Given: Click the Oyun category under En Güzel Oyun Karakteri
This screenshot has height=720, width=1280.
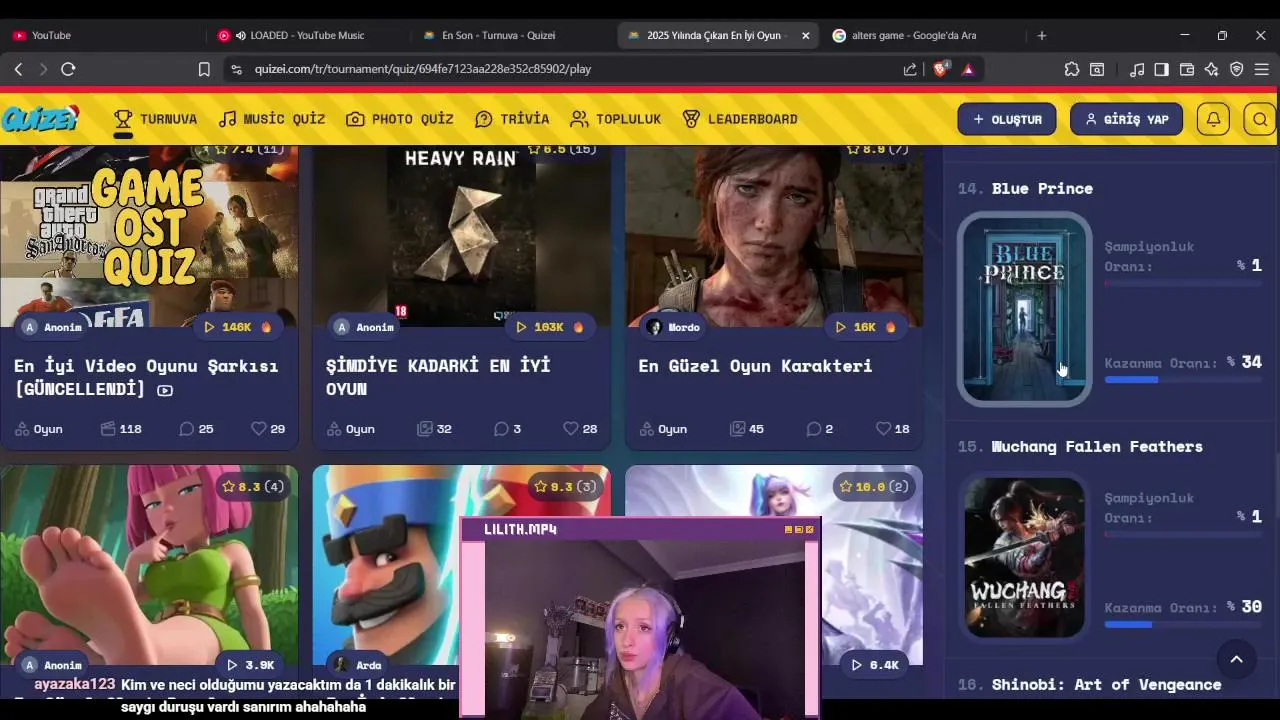Looking at the screenshot, I should pos(663,428).
